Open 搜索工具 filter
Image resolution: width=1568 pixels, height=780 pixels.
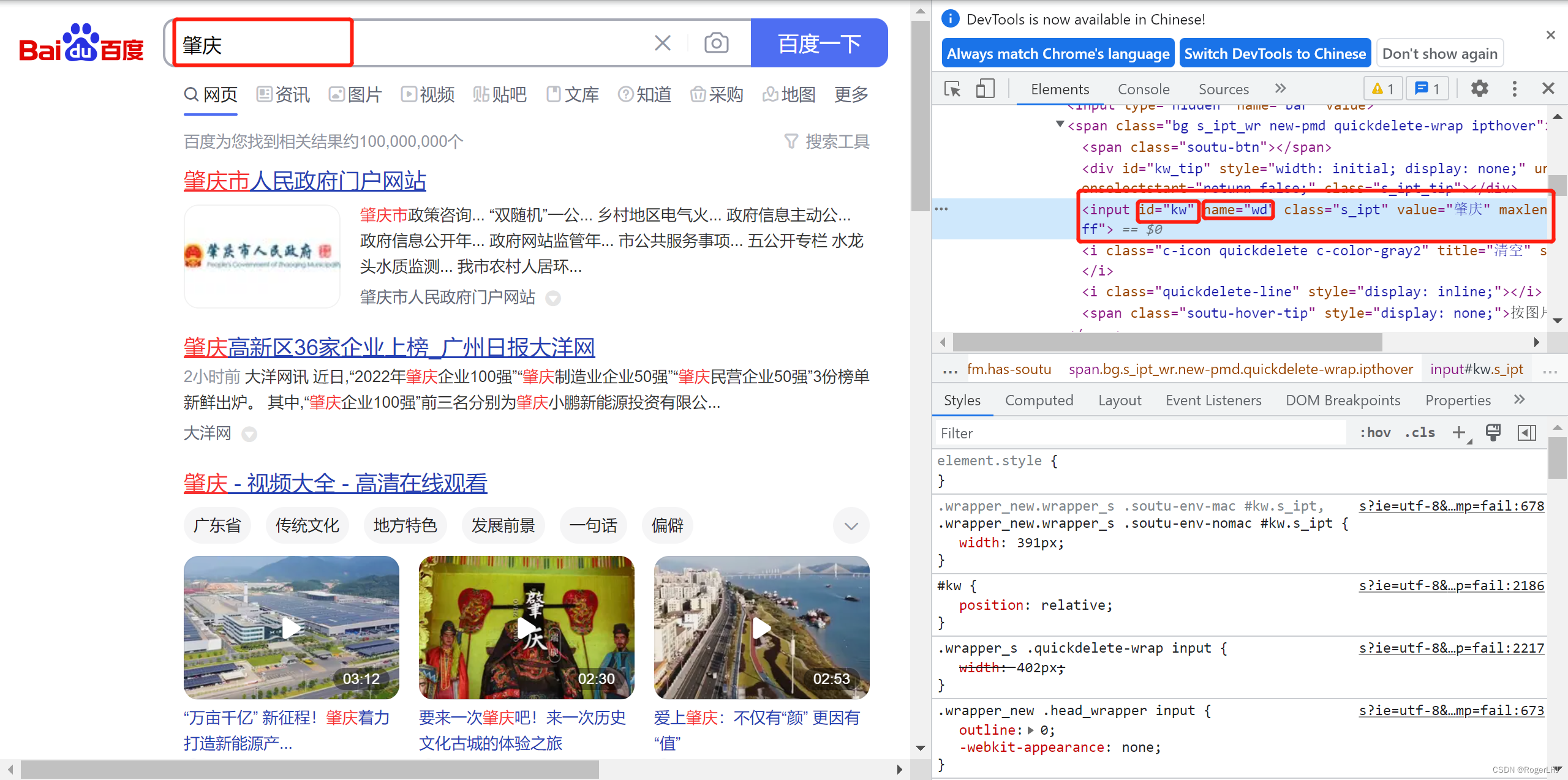pyautogui.click(x=827, y=141)
